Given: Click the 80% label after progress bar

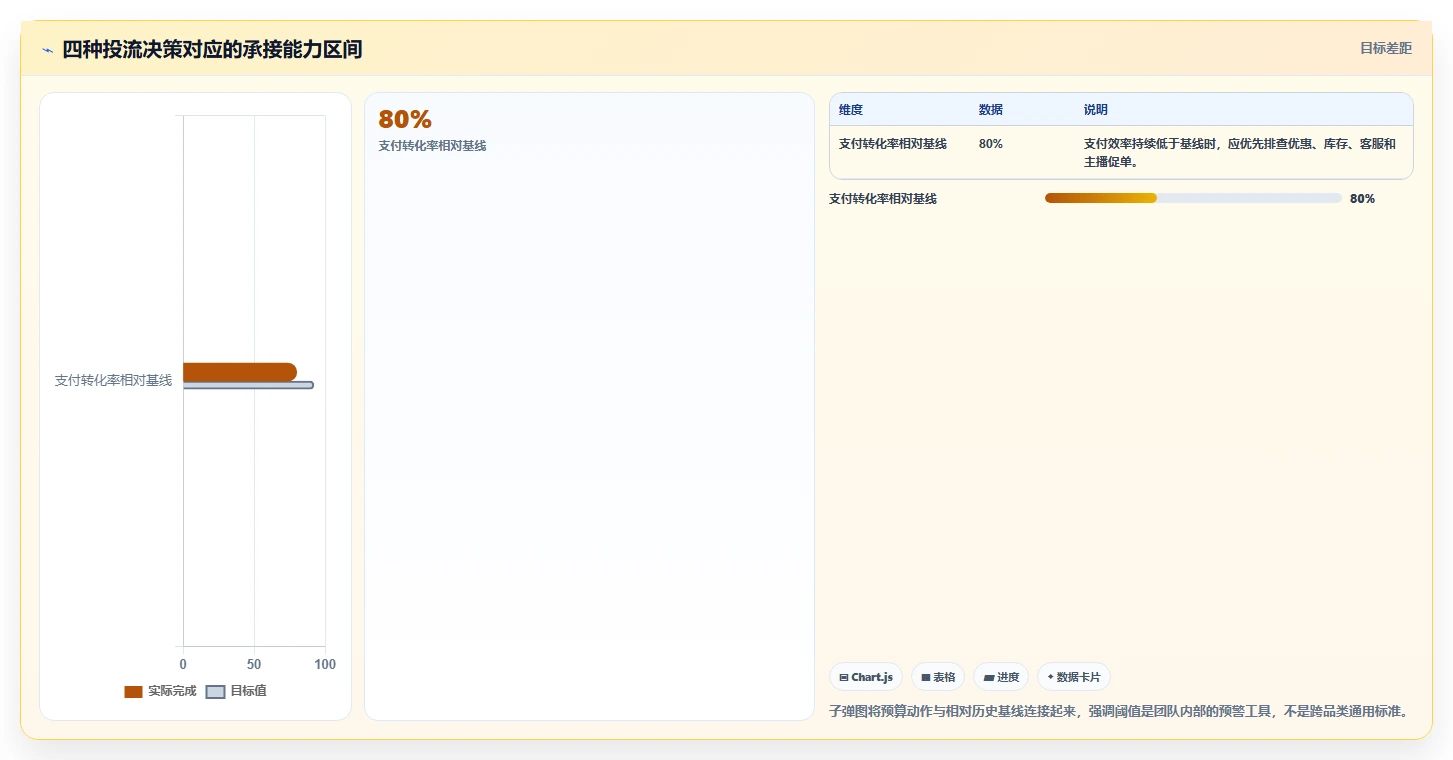Looking at the screenshot, I should pos(1362,199).
